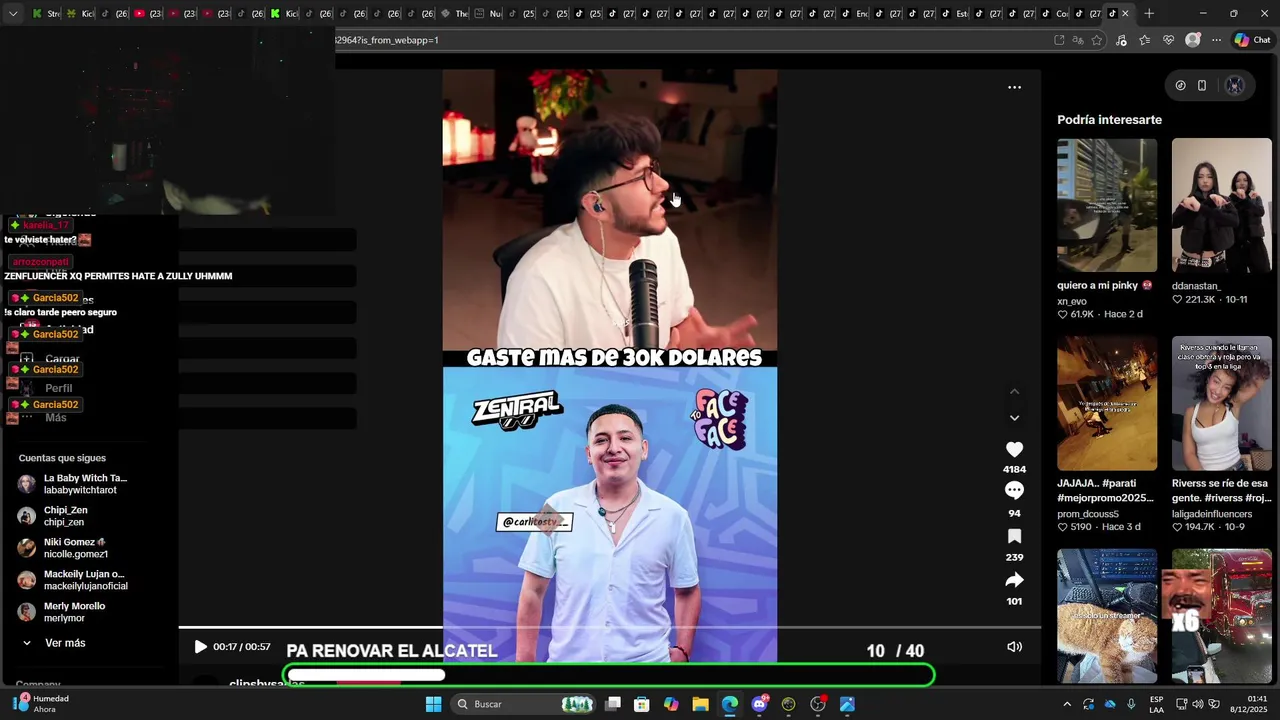Click the translate page icon in address bar

1078,40
